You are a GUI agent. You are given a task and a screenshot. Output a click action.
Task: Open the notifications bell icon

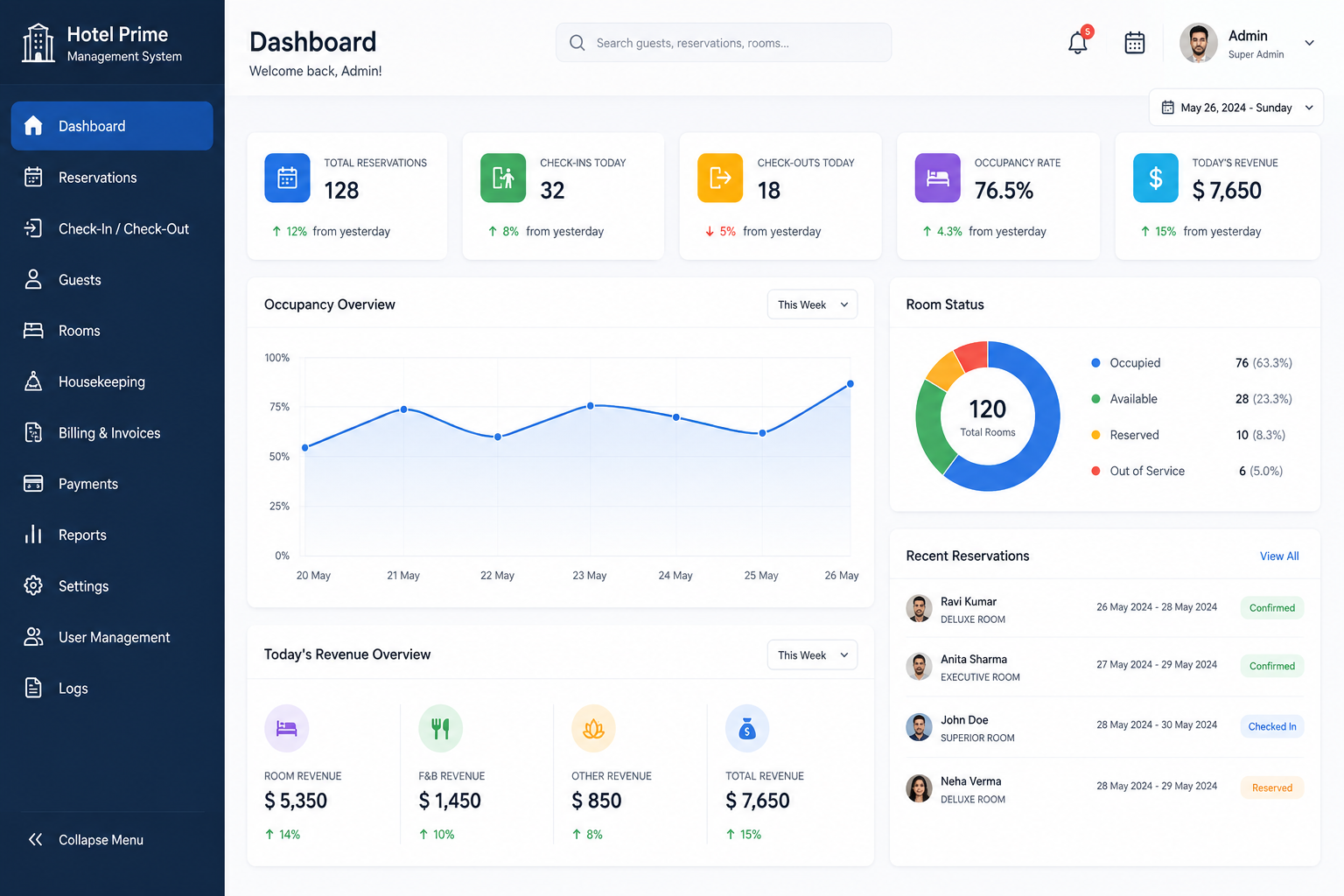click(1078, 43)
